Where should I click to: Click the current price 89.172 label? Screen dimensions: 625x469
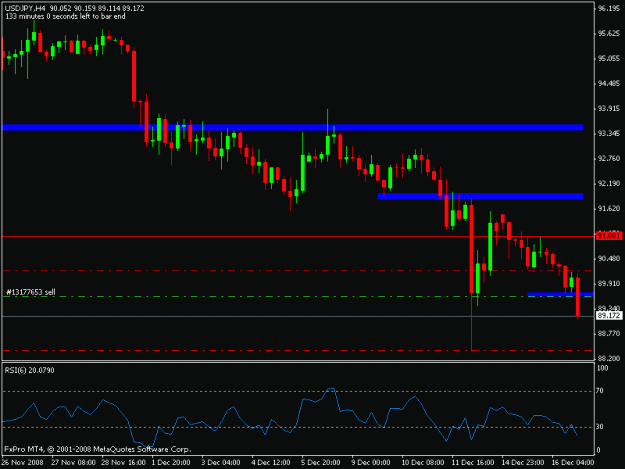[609, 316]
